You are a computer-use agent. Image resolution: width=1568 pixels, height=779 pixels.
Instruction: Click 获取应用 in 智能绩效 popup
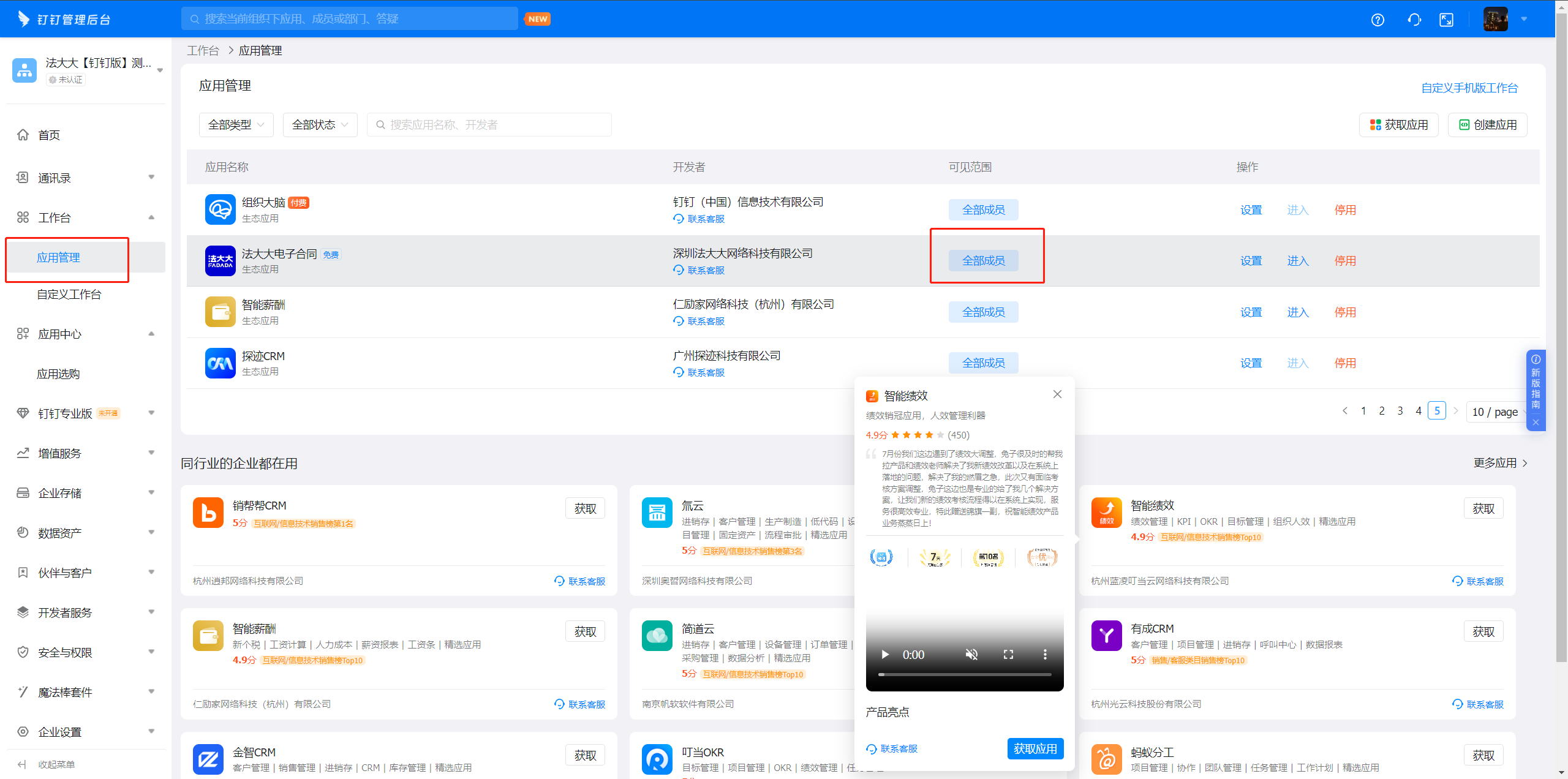(x=1035, y=748)
